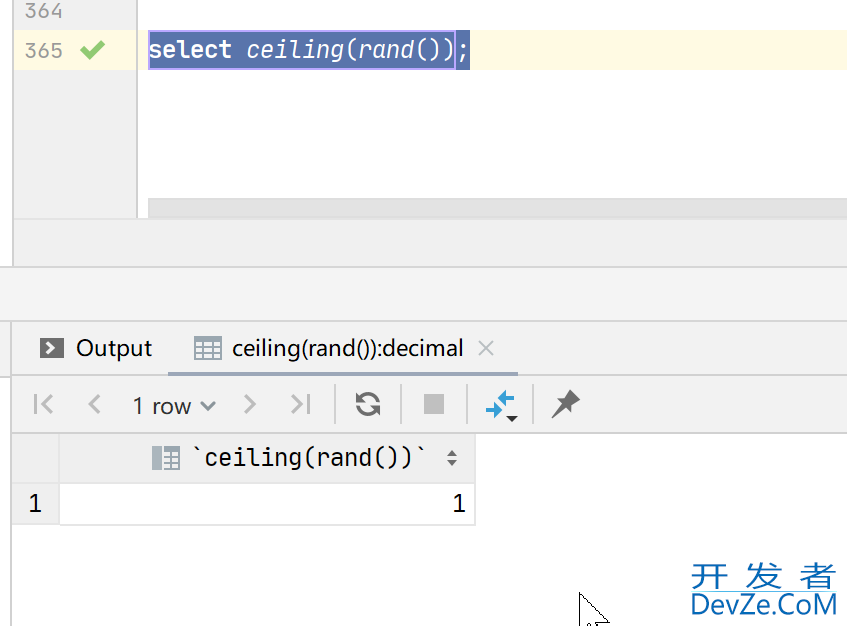Reload the query result data
The width and height of the screenshot is (847, 626).
pyautogui.click(x=368, y=404)
